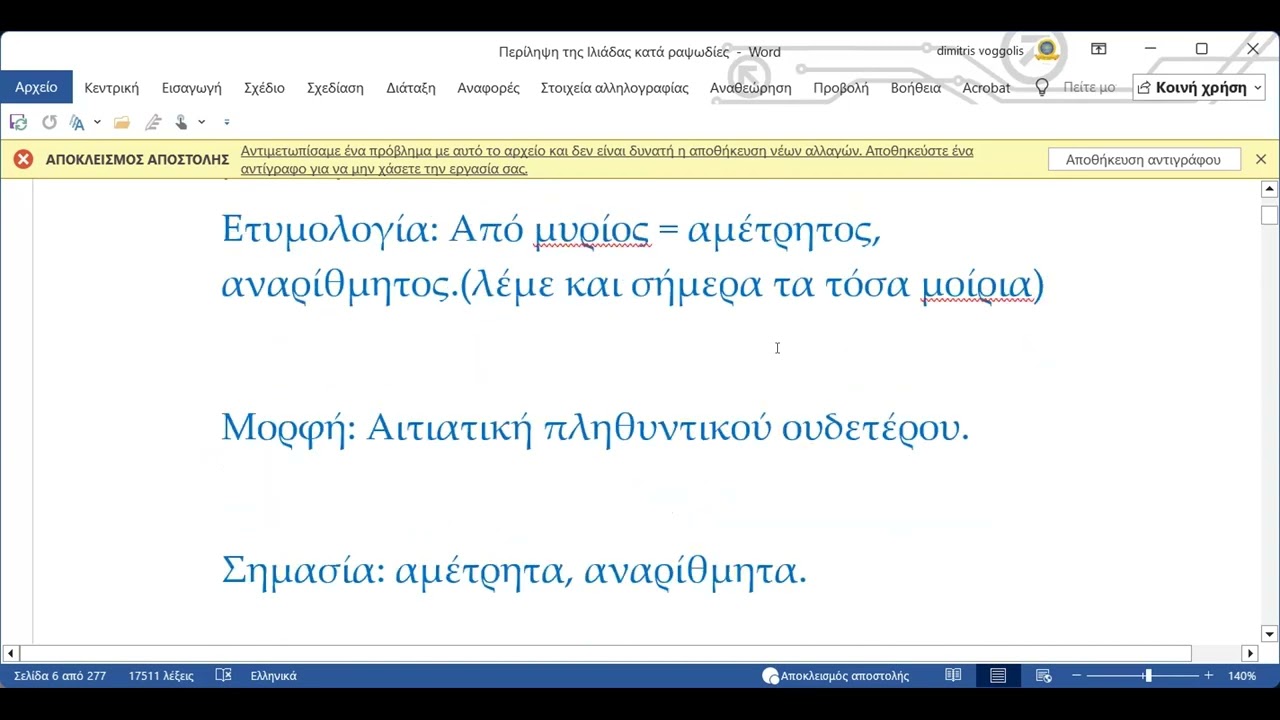Open the dropdown arrow beside Touch mode icon

click(201, 122)
